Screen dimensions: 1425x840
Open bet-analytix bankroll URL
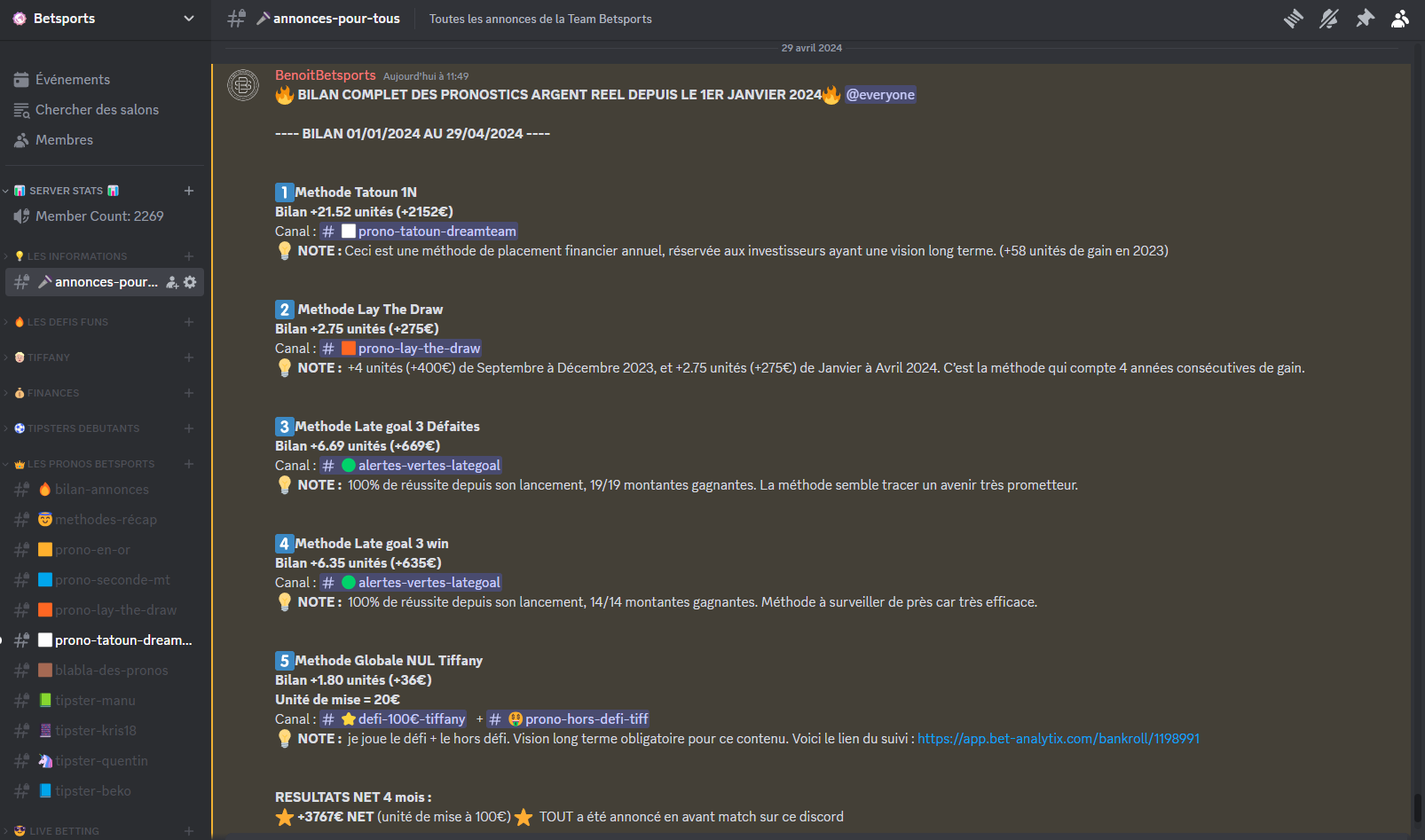click(1059, 739)
